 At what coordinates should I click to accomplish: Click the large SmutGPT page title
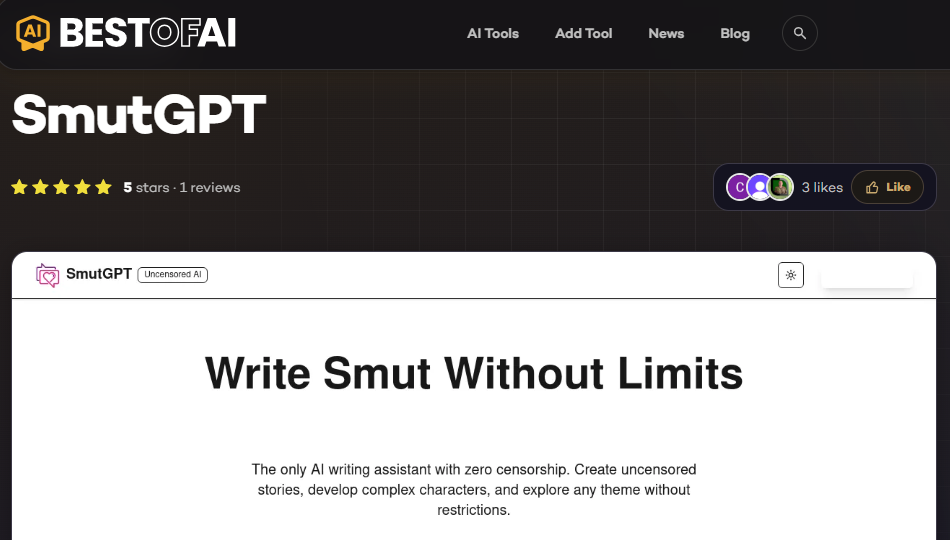point(139,115)
